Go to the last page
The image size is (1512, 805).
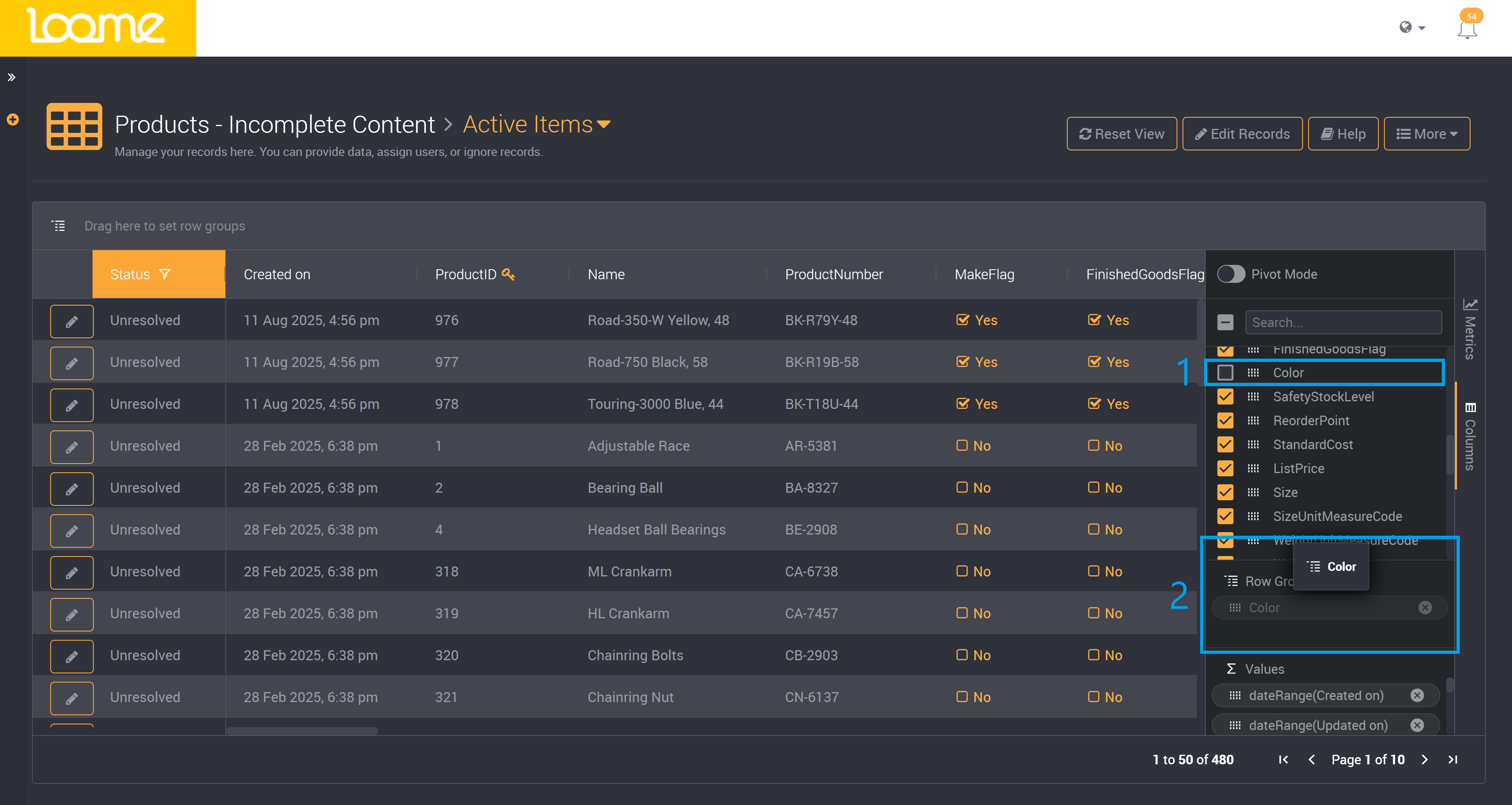pos(1452,760)
